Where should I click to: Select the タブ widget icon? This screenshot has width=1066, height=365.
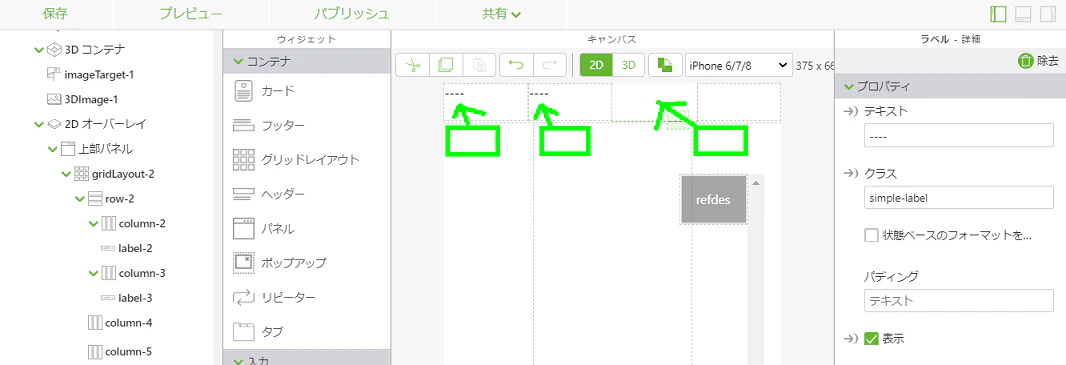pyautogui.click(x=243, y=332)
